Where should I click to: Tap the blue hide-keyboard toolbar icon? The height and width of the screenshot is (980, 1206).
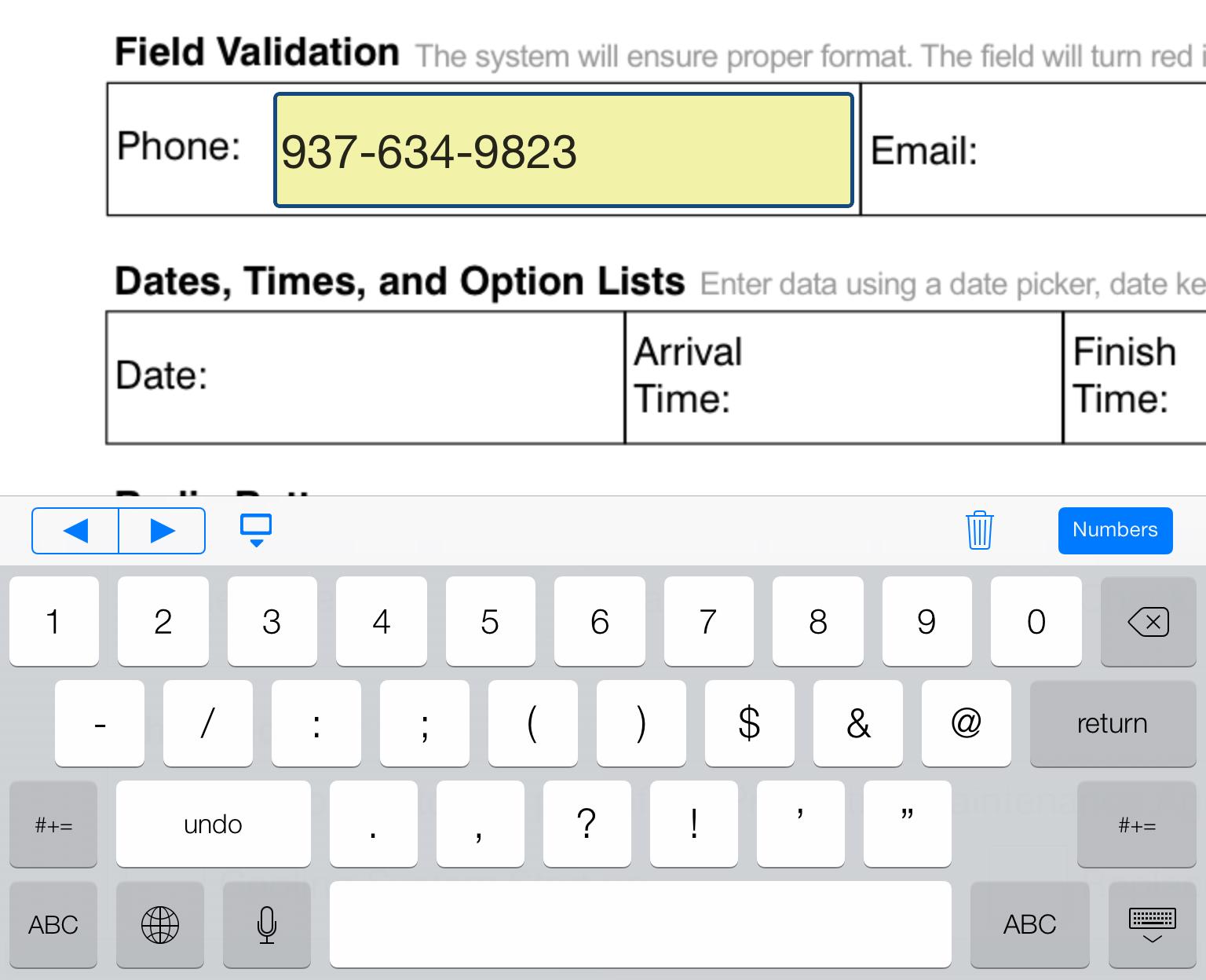pyautogui.click(x=256, y=530)
